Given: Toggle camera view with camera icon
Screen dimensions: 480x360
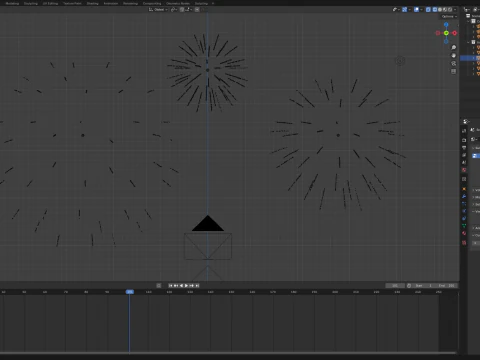Looking at the screenshot, I should [x=453, y=63].
